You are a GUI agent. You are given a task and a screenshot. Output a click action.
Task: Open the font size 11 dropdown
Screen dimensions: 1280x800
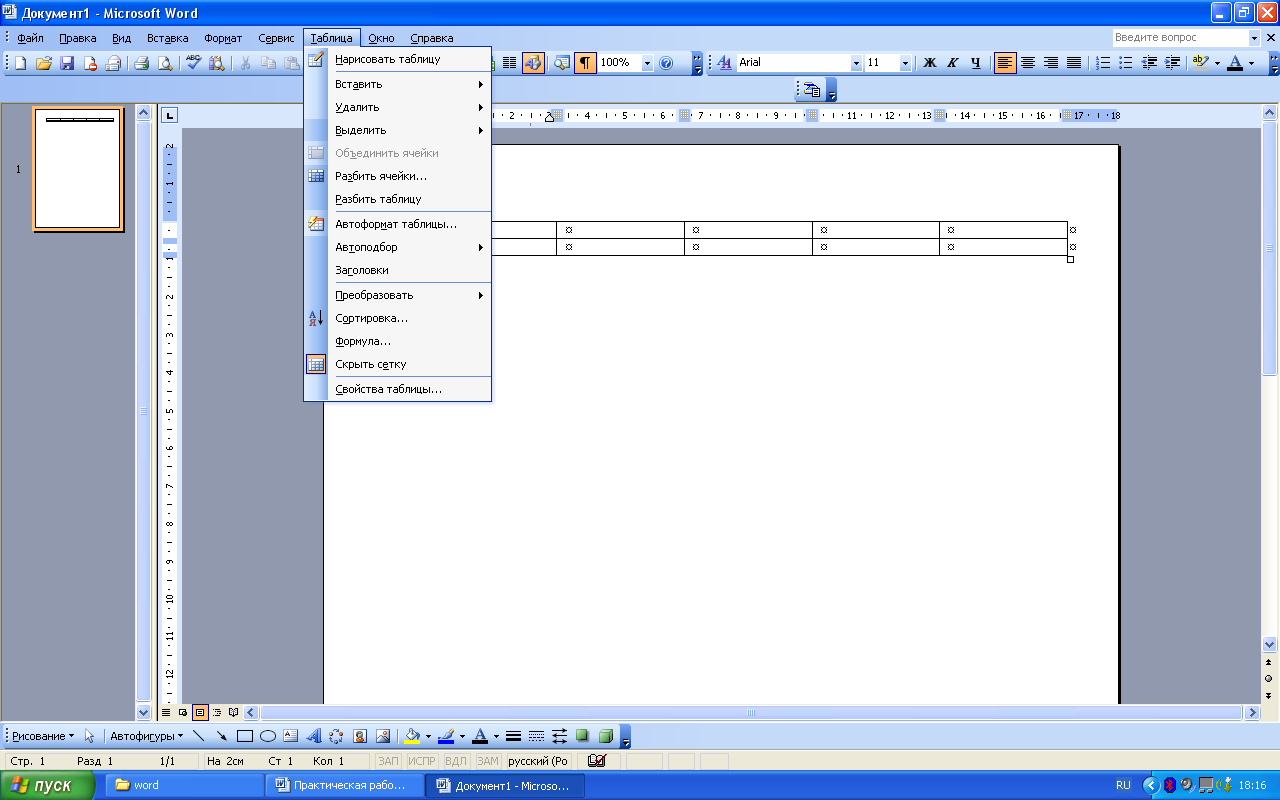pyautogui.click(x=905, y=63)
